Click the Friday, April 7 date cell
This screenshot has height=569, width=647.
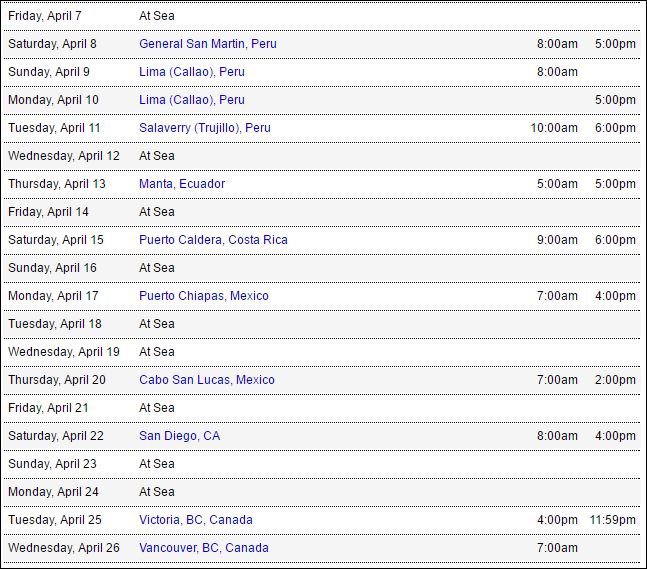[45, 16]
